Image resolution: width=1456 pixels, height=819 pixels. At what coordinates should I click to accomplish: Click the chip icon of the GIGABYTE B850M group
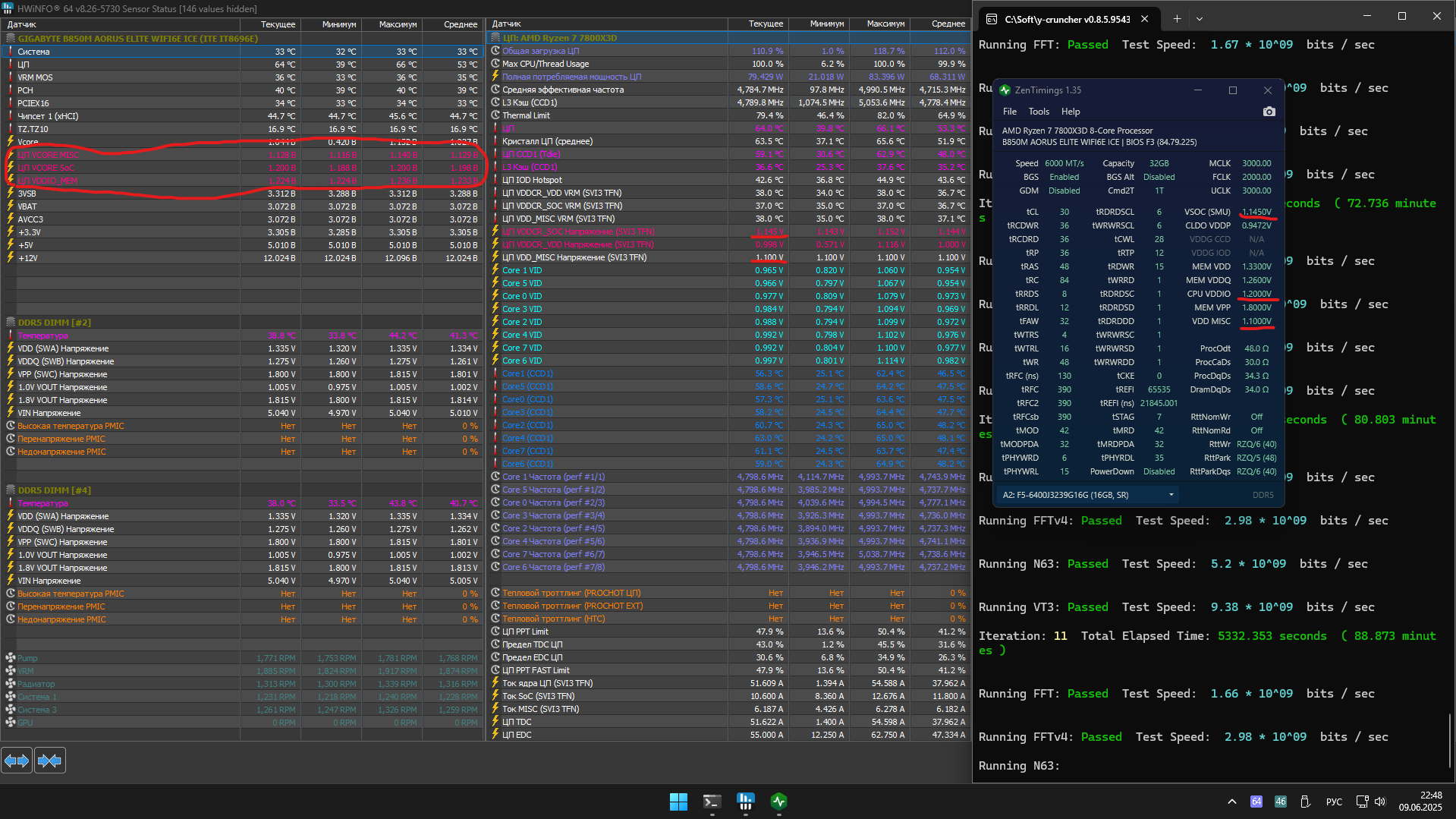(11, 38)
